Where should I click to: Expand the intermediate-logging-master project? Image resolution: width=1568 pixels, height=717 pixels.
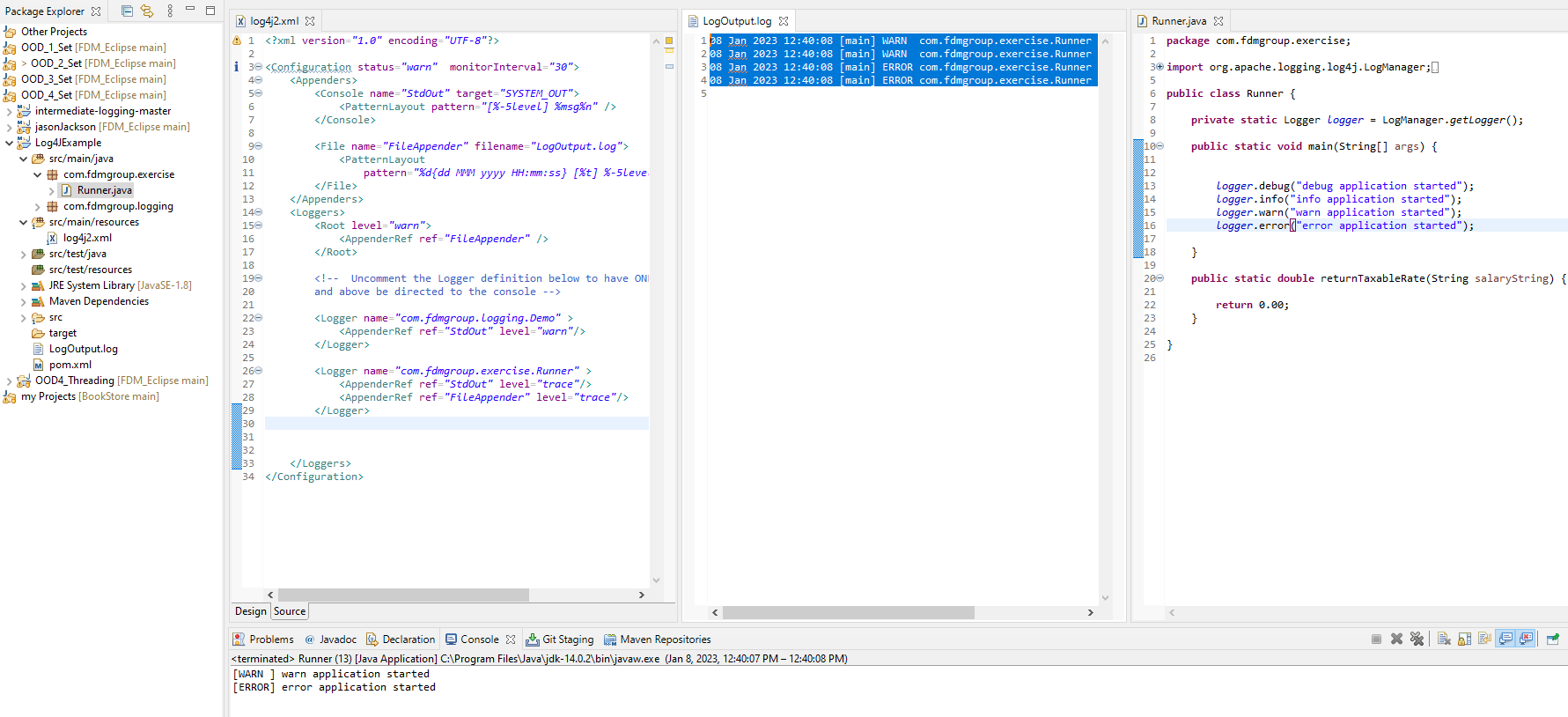(x=10, y=111)
